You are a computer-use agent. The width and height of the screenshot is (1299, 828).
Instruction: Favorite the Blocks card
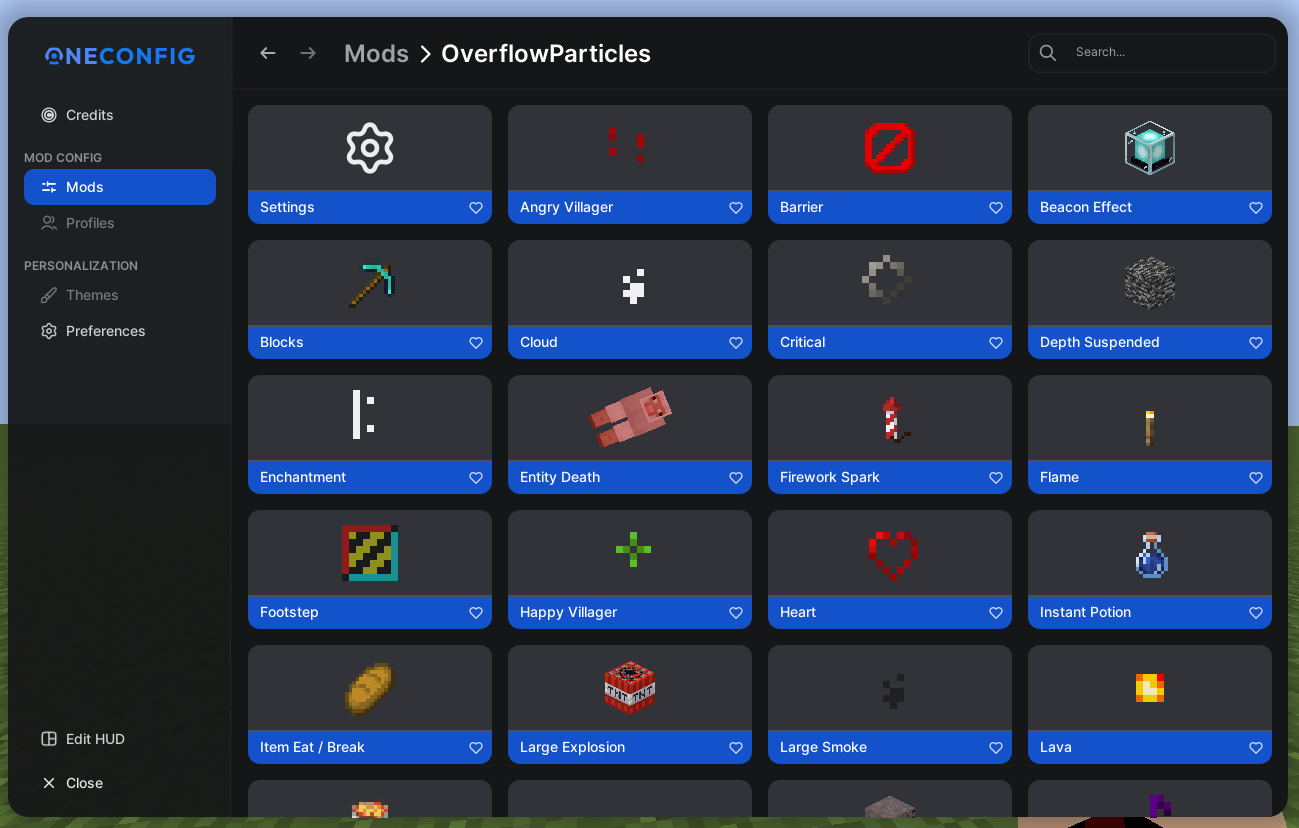point(476,343)
